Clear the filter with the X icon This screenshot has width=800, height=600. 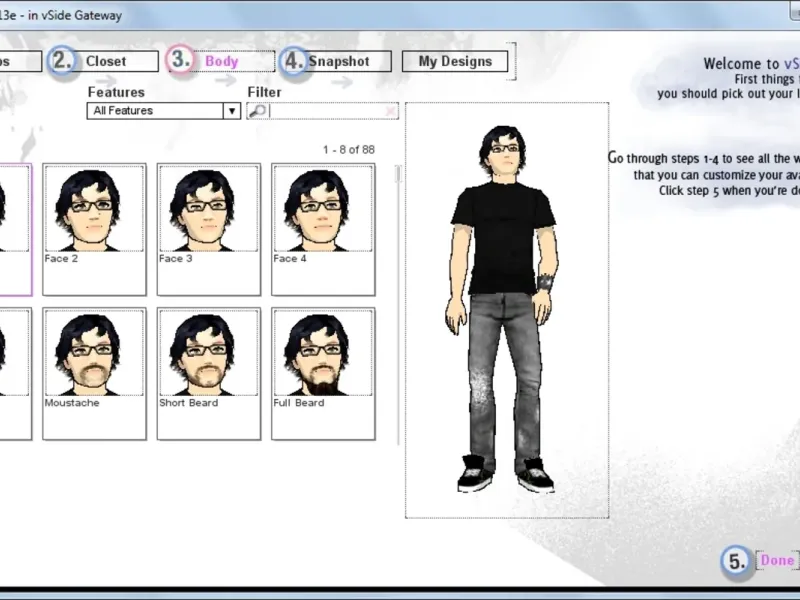click(390, 111)
